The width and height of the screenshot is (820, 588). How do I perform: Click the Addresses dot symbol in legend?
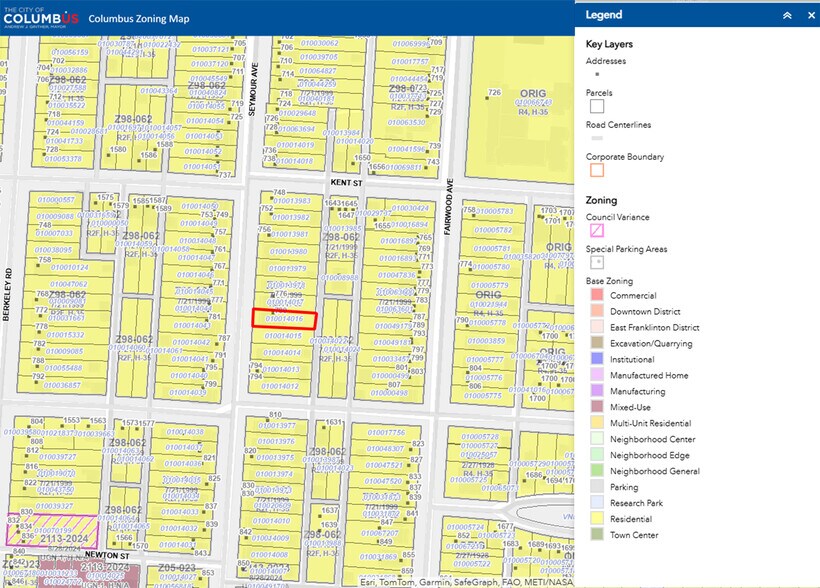coord(597,74)
